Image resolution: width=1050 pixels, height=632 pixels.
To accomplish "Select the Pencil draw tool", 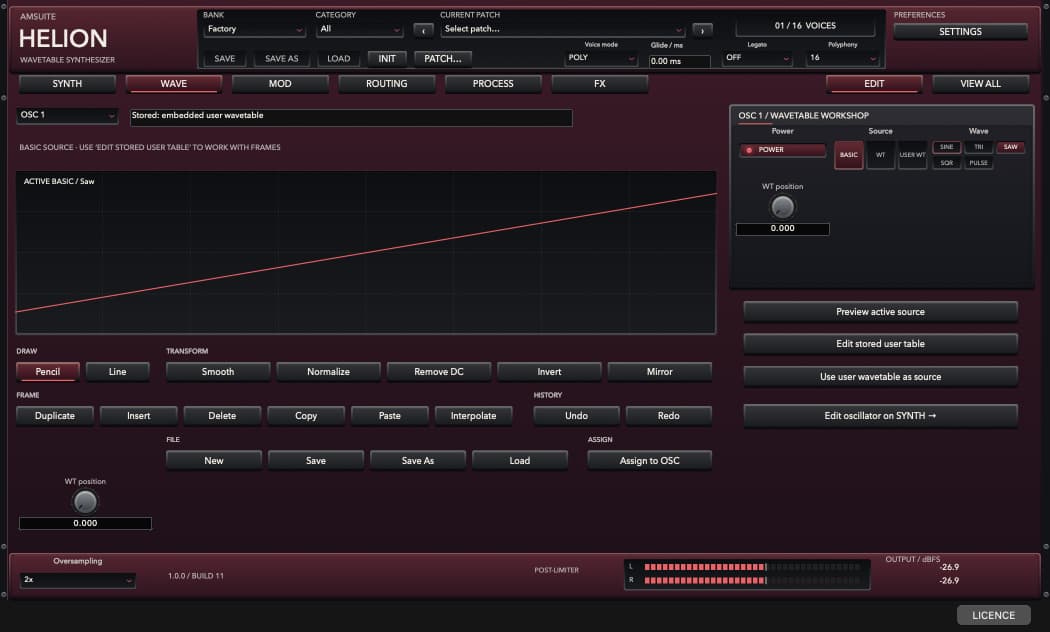I will (48, 372).
